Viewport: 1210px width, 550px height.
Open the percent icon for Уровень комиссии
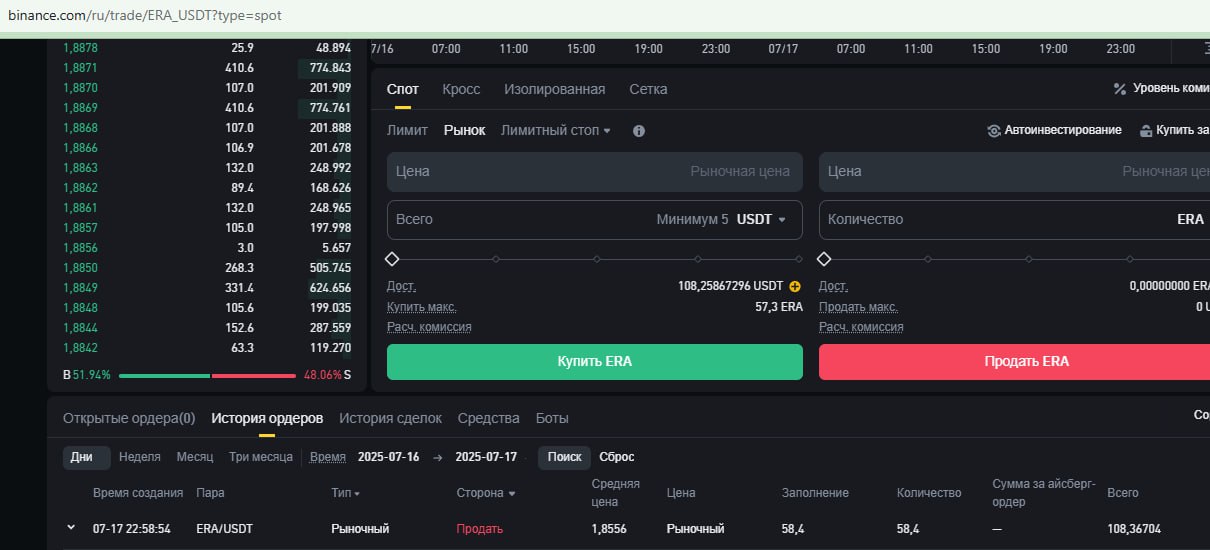(1120, 89)
